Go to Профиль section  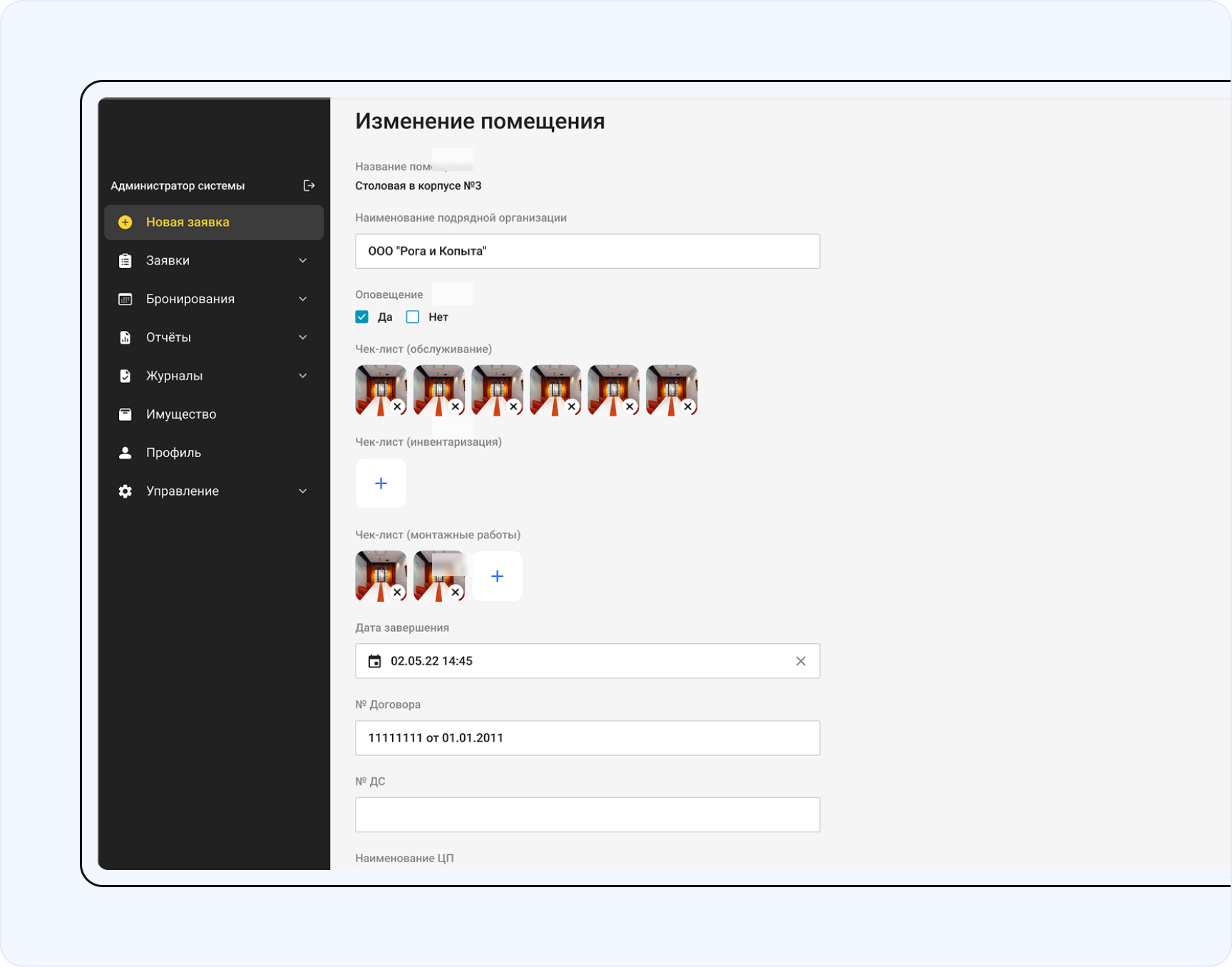coord(214,453)
